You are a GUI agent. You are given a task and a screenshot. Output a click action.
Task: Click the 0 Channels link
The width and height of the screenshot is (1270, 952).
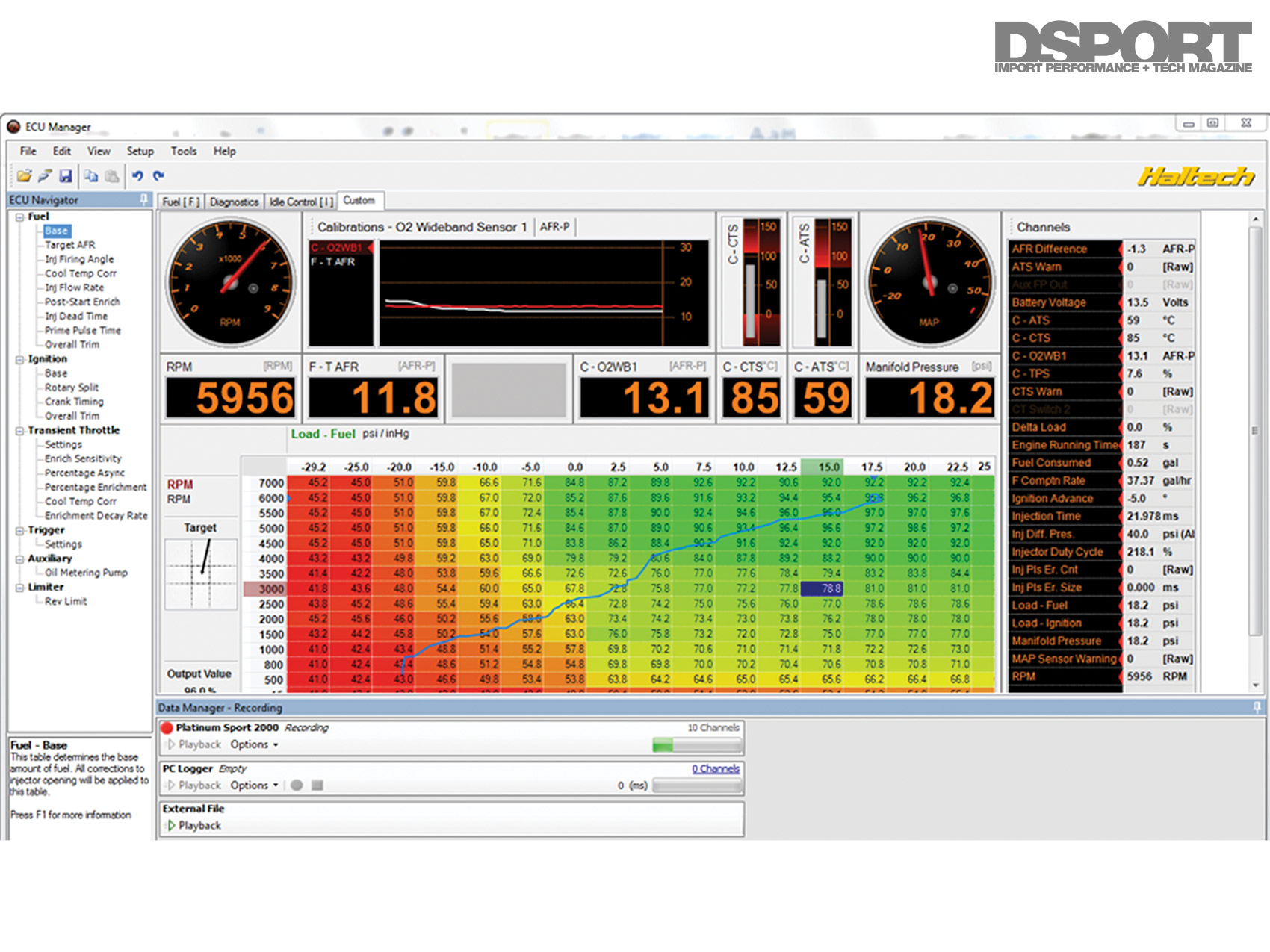[715, 768]
